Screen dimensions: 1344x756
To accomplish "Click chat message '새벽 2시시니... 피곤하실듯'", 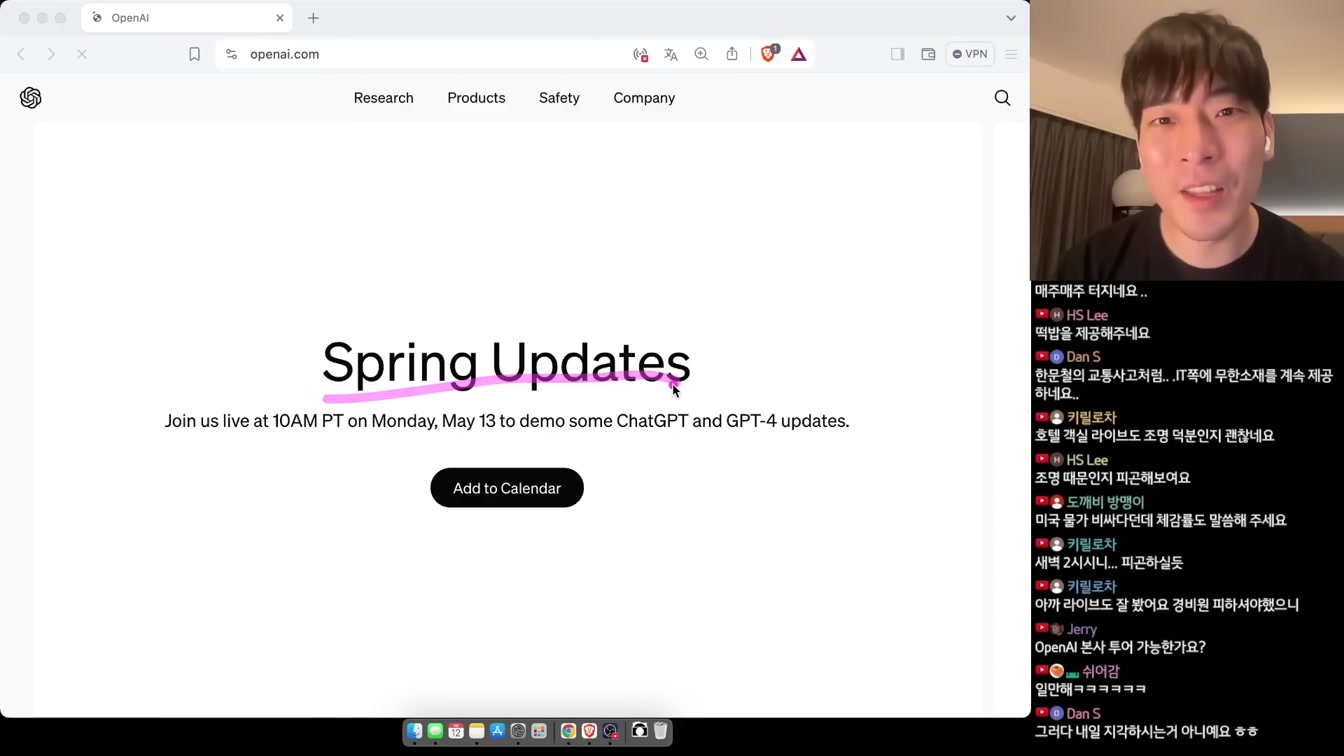I will [1109, 563].
